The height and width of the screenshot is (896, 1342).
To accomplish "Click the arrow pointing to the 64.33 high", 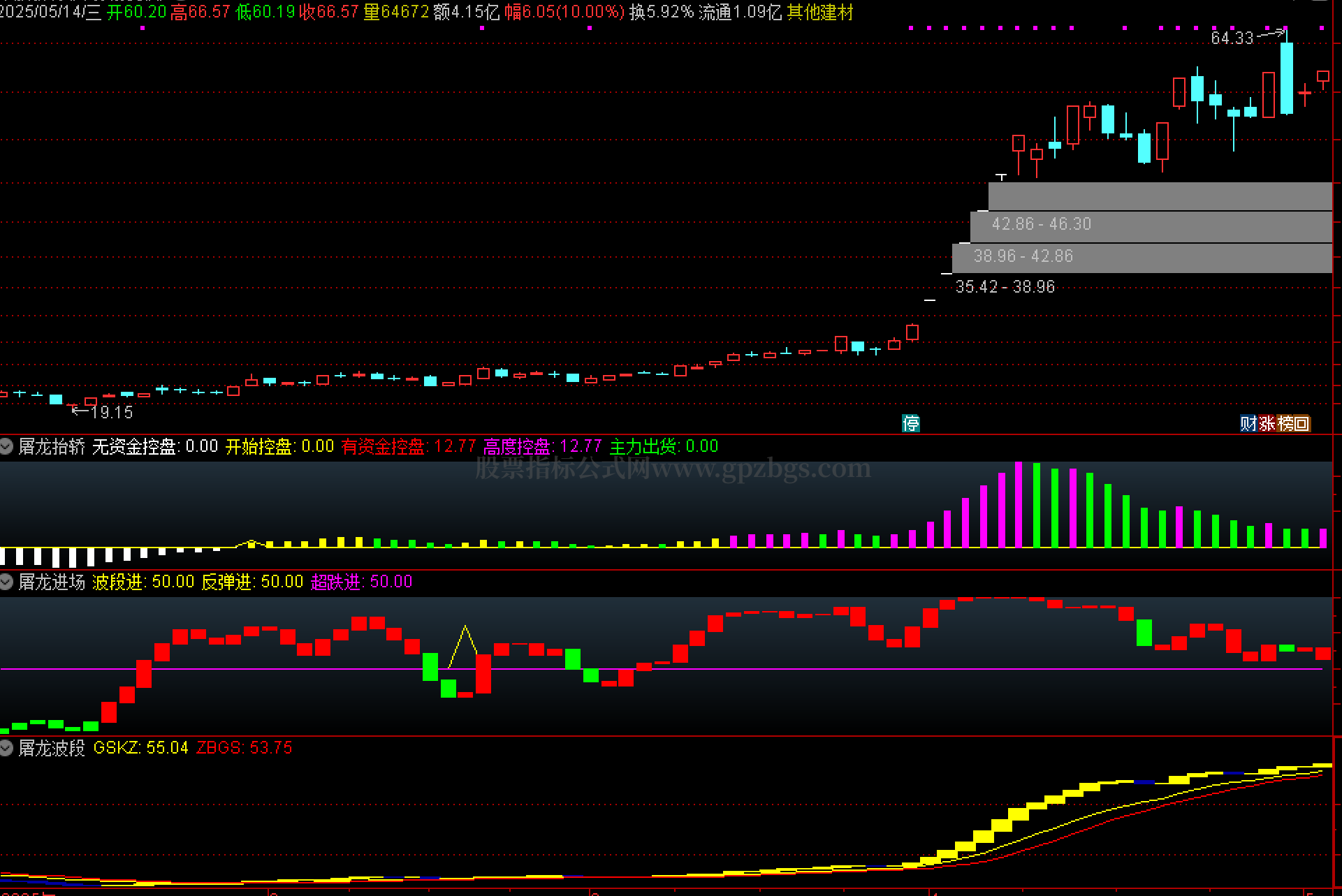I will click(1271, 34).
